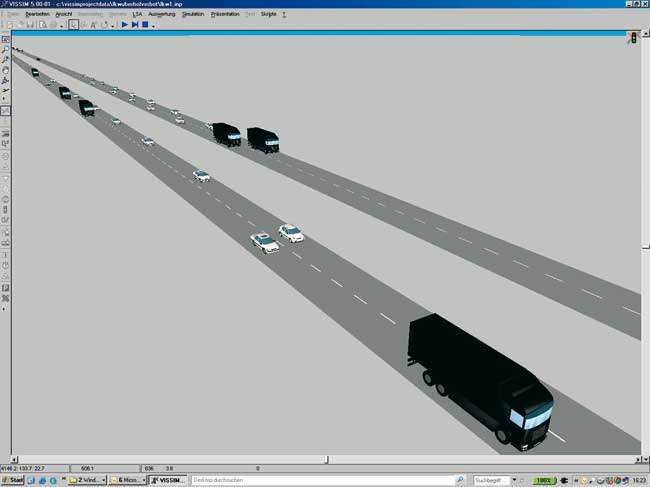Open the Präsentation menu
Viewport: 650px width, 487px height.
pos(225,14)
